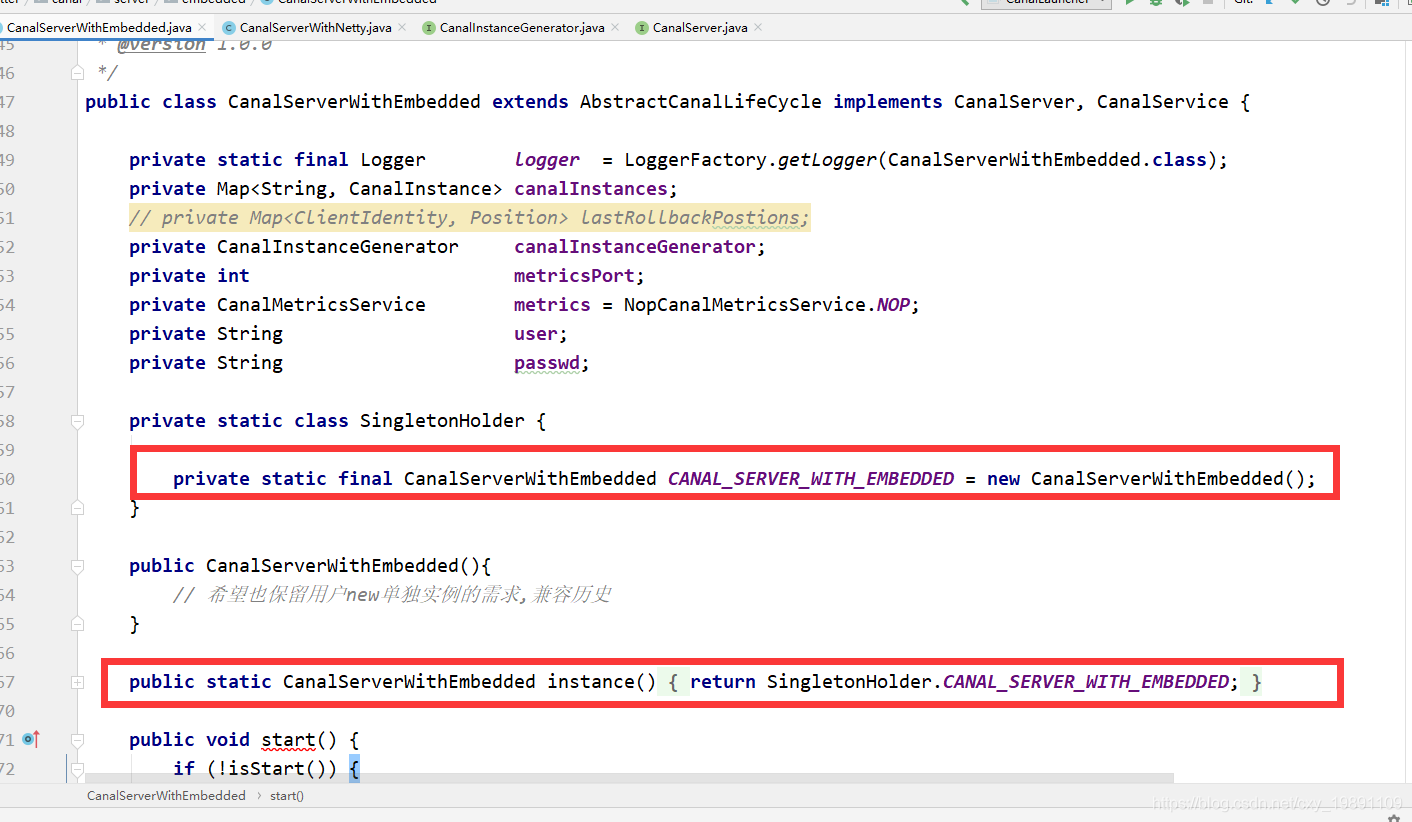Click the commented lastRollbackPostions line

point(469,218)
